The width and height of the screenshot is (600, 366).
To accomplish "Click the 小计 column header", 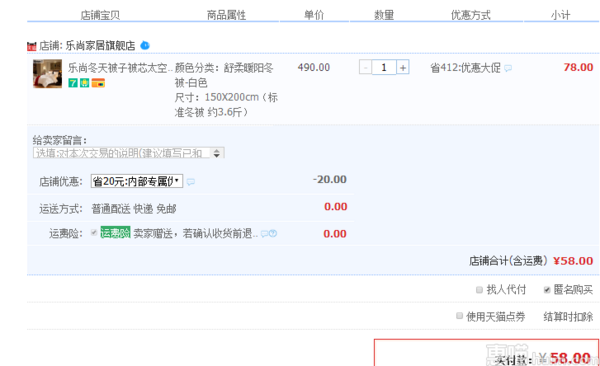I will point(561,15).
